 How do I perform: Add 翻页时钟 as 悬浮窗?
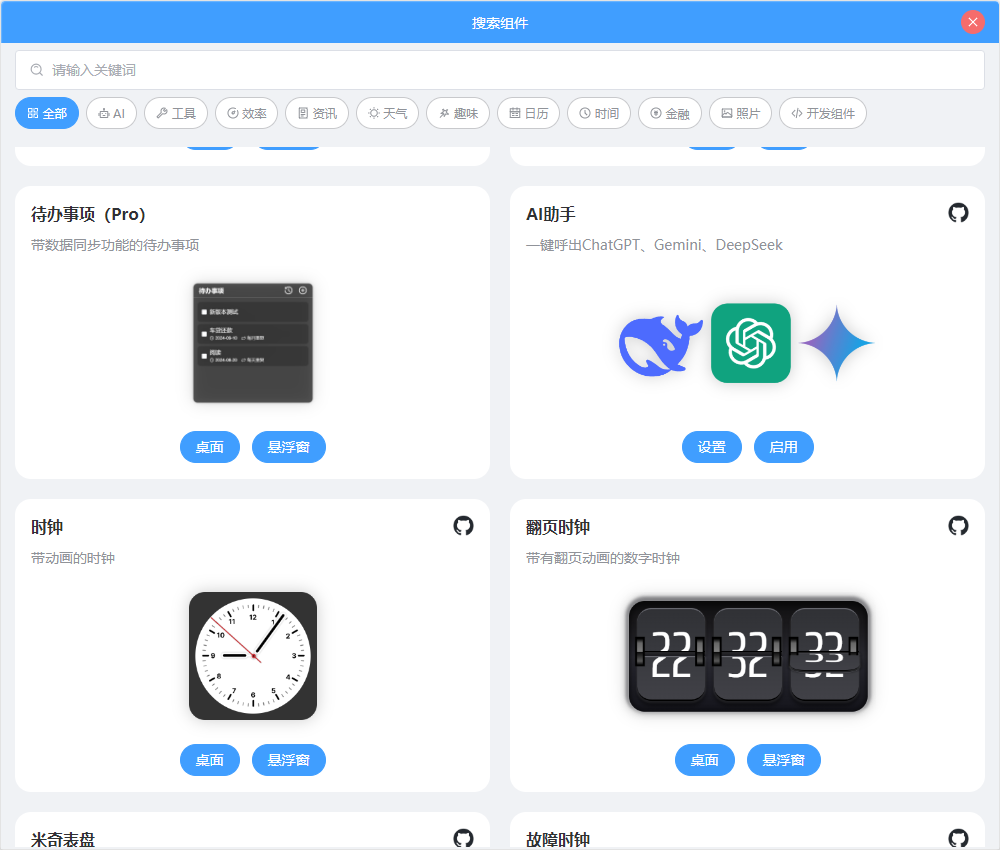[x=784, y=760]
